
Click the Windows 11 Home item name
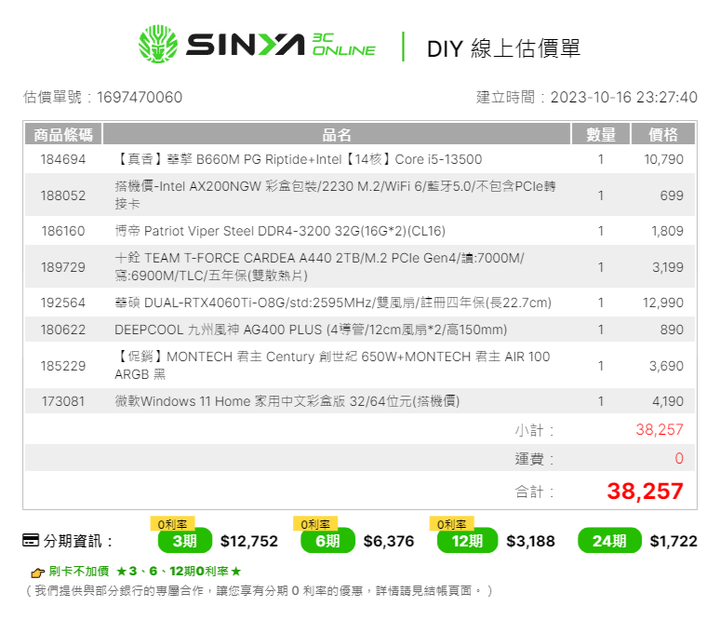click(x=287, y=401)
